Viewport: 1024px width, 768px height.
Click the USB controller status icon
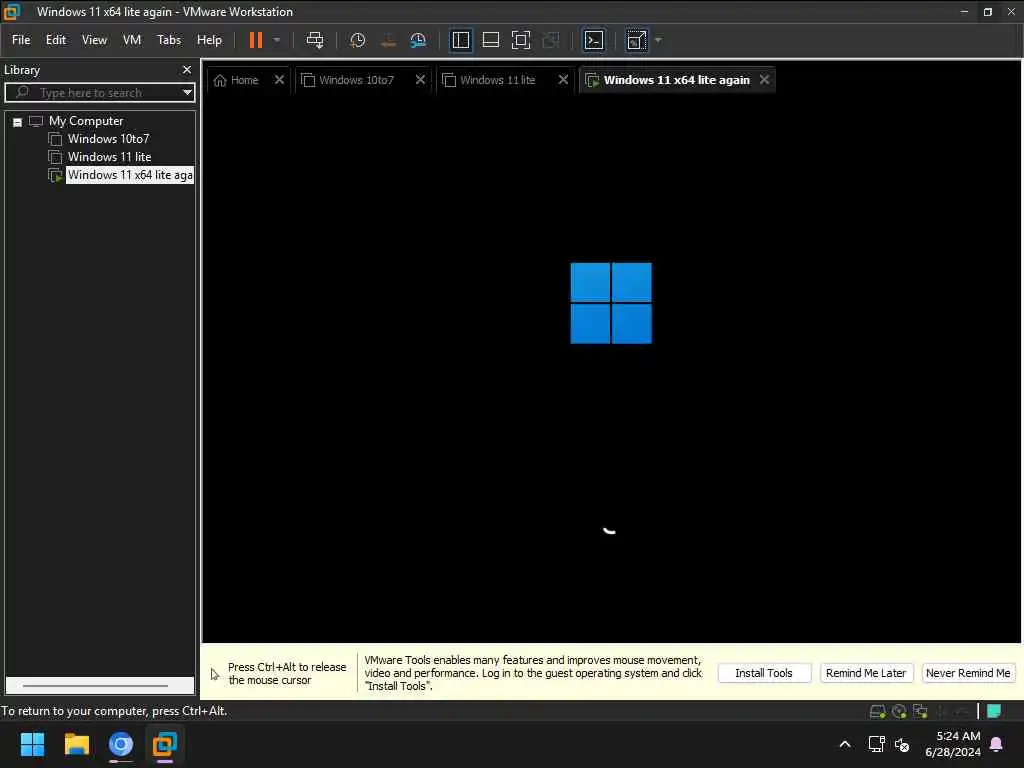(x=942, y=711)
